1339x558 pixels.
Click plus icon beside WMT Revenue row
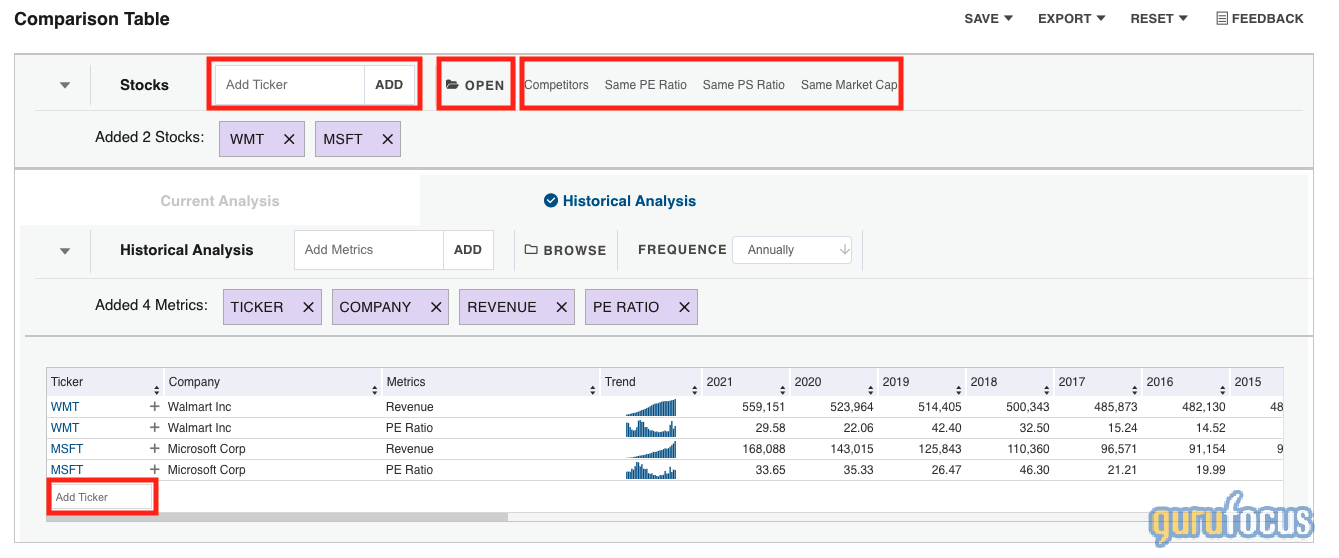[x=155, y=407]
